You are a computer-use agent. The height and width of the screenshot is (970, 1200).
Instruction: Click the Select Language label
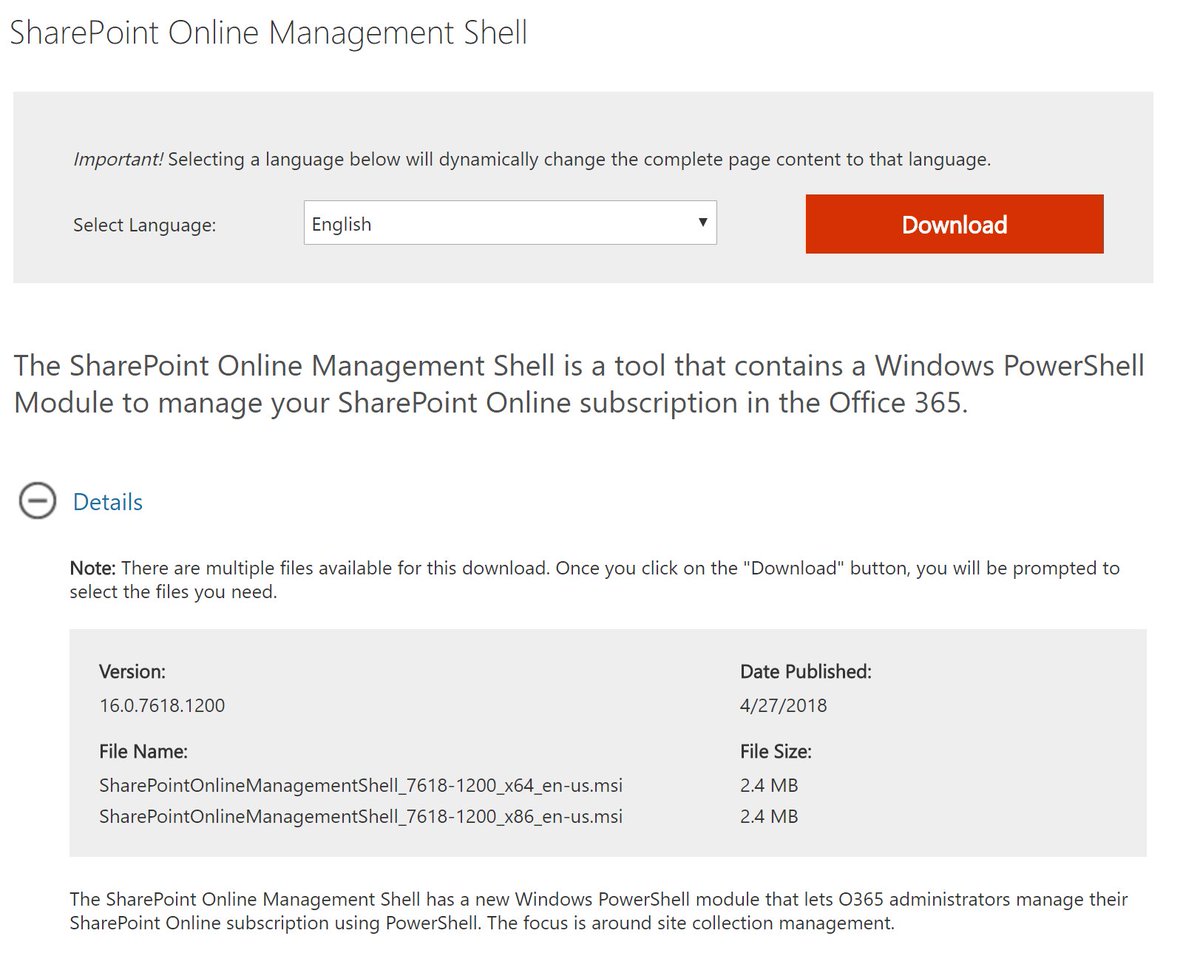coord(144,225)
